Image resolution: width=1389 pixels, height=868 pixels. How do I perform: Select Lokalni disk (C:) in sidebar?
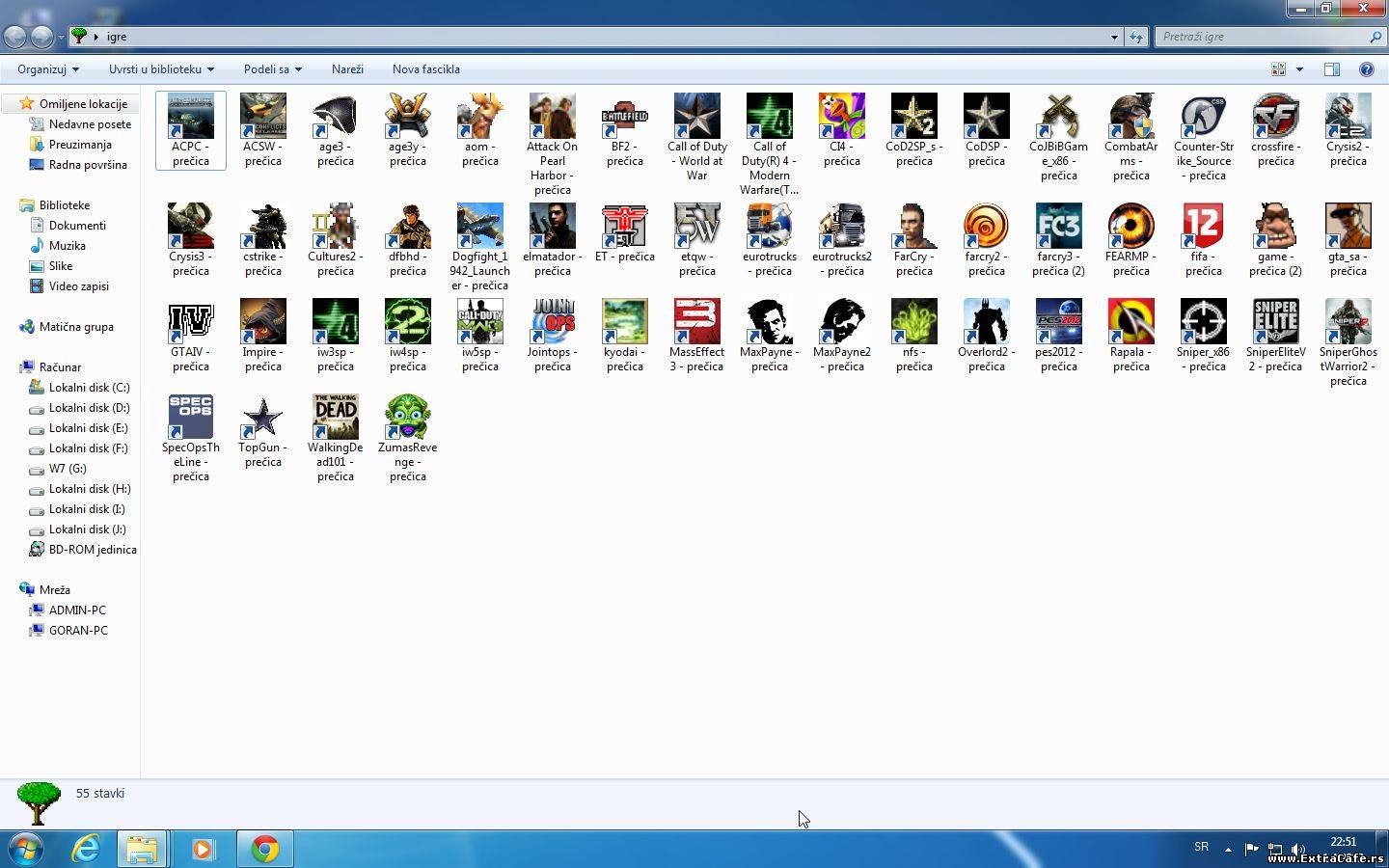[89, 388]
